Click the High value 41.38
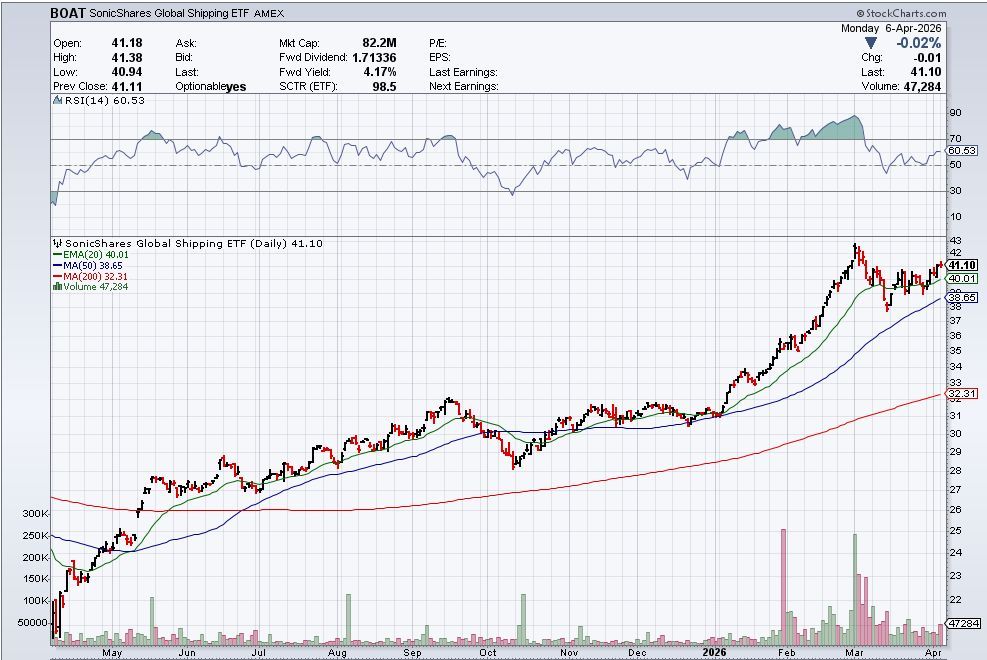 (x=127, y=57)
